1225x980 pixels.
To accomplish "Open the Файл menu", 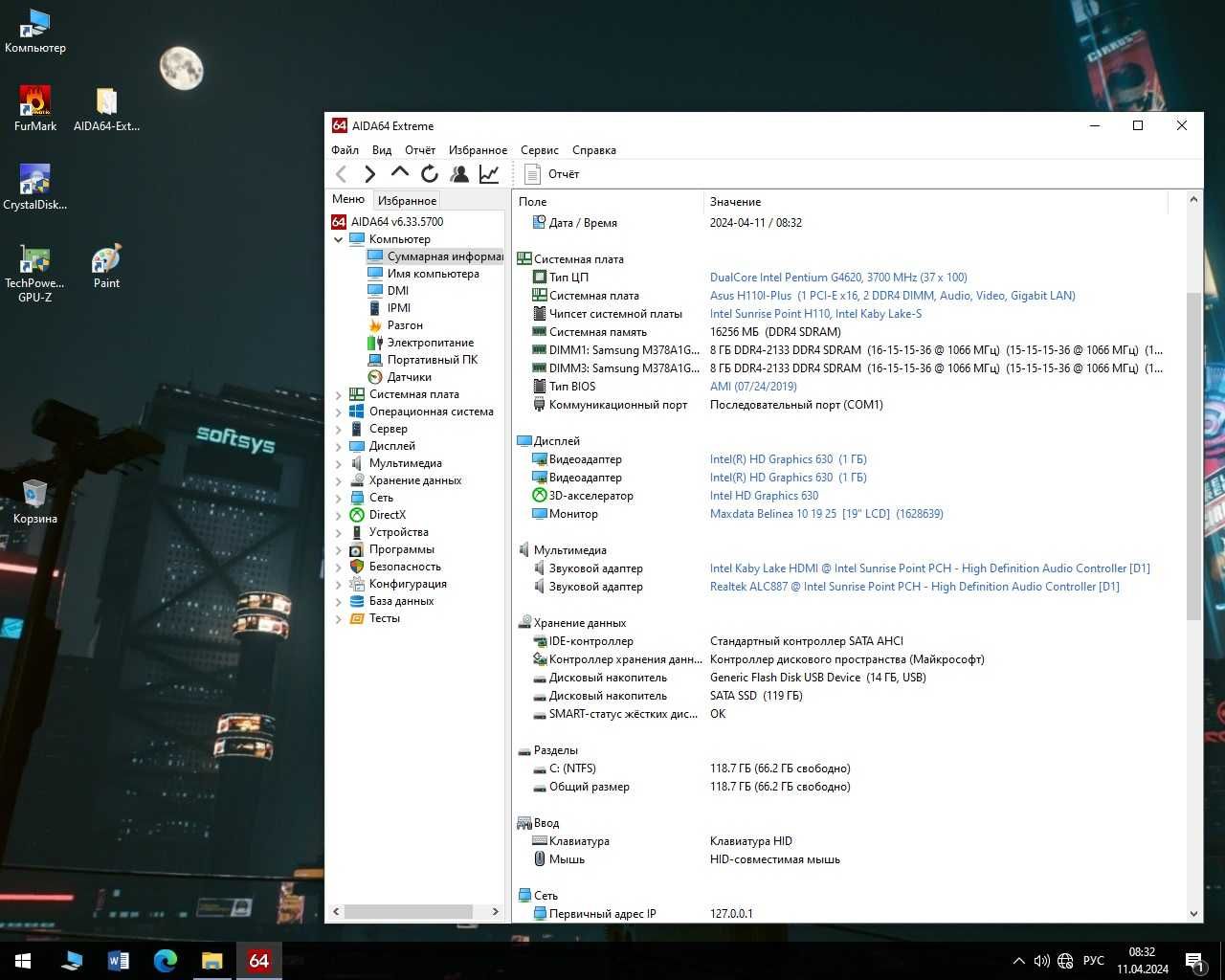I will [x=345, y=150].
